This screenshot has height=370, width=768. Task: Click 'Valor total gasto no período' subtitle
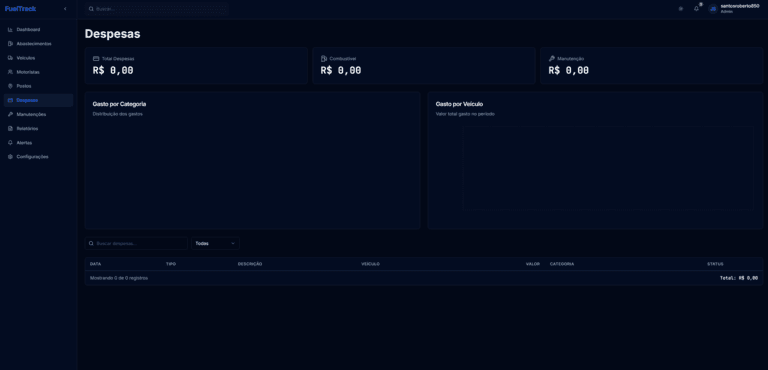click(465, 114)
